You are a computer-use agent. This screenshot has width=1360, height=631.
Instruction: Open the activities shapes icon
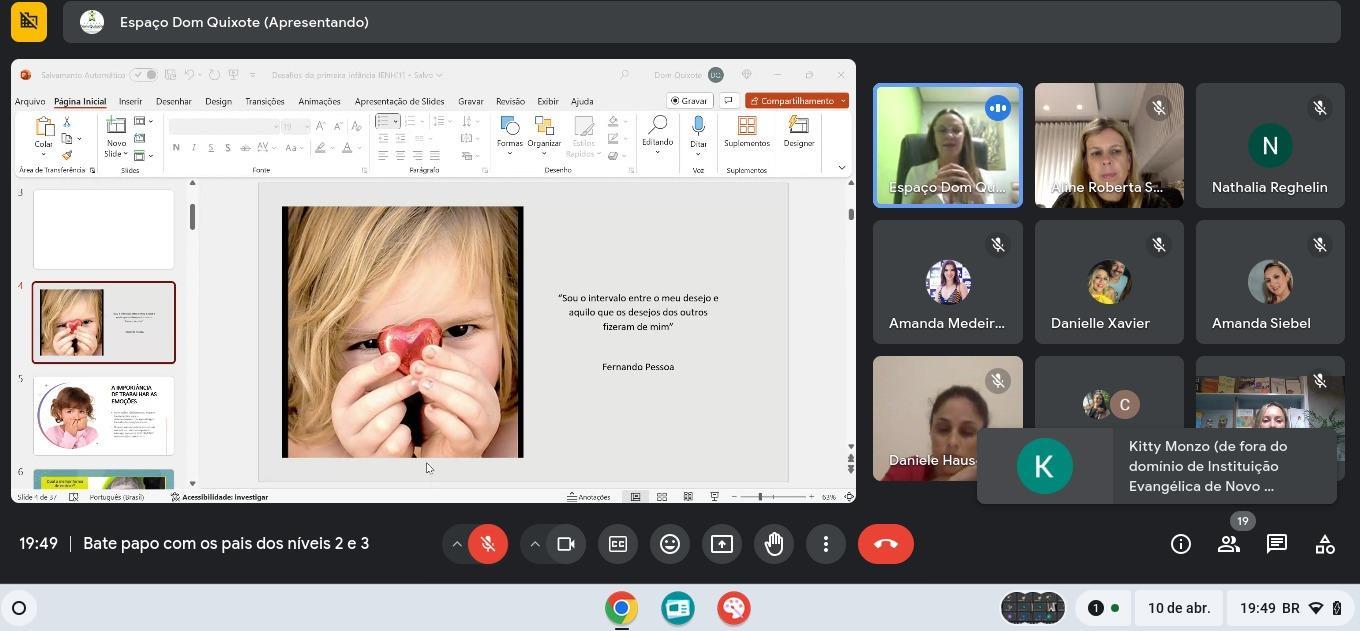click(x=1325, y=544)
